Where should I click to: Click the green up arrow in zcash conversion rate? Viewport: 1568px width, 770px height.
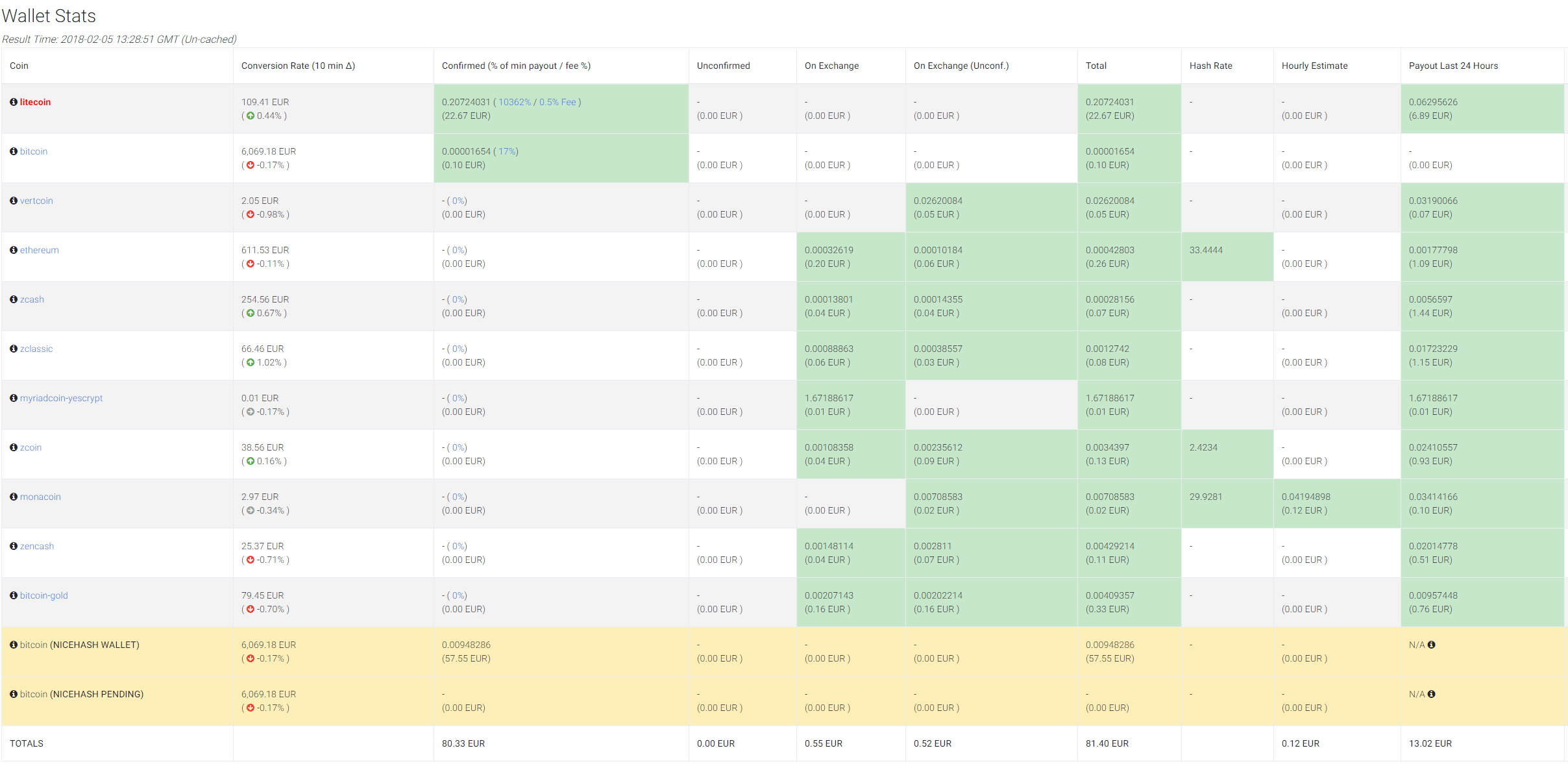(251, 313)
